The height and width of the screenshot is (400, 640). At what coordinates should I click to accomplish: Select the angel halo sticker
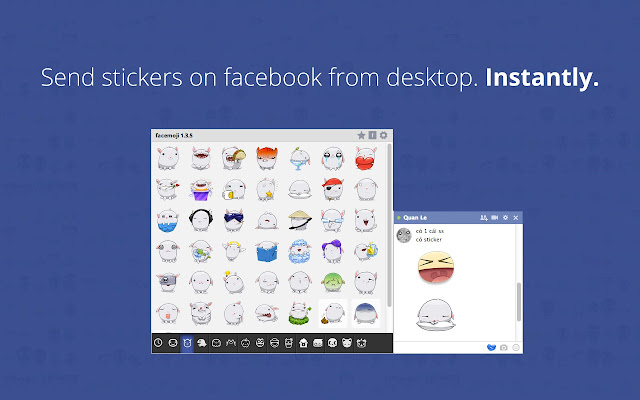tap(234, 251)
